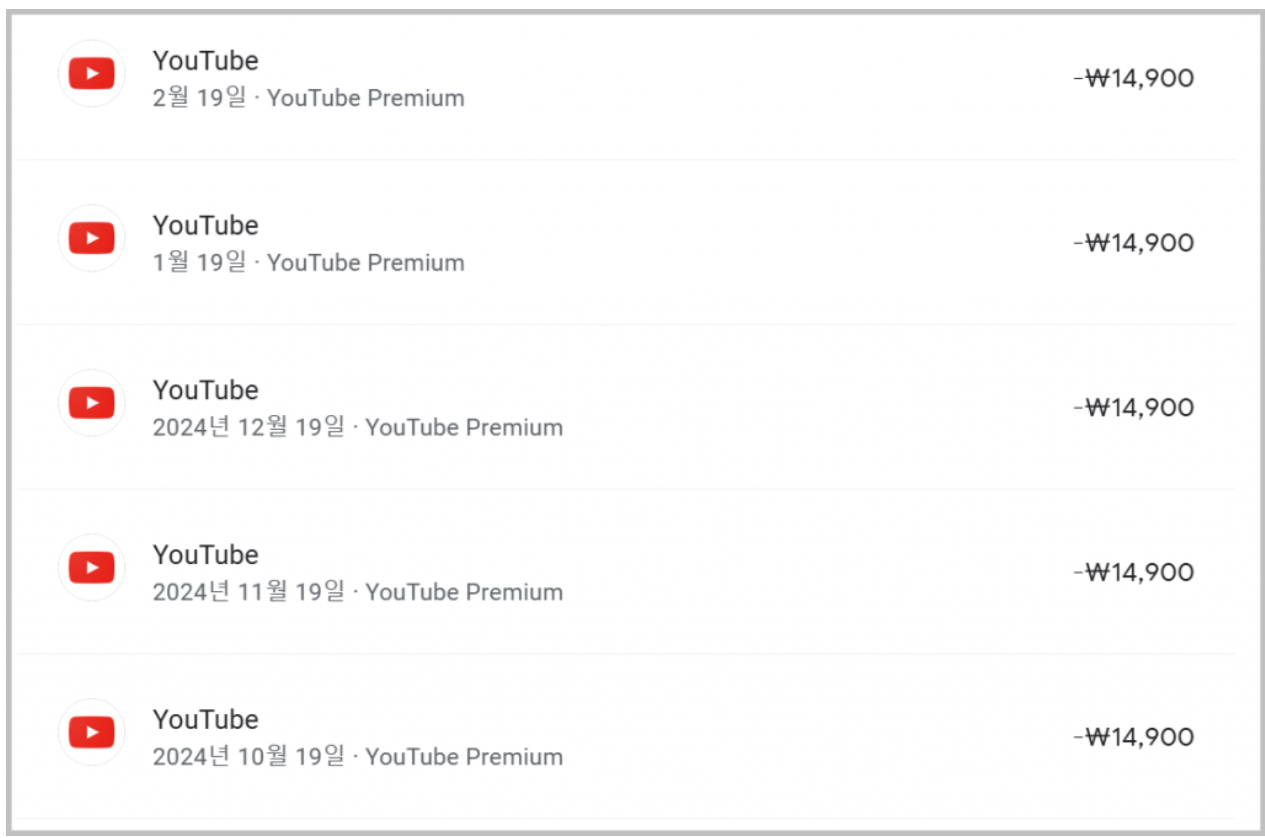The height and width of the screenshot is (838, 1265).
Task: Click the YouTube title in December row
Action: click(x=205, y=390)
